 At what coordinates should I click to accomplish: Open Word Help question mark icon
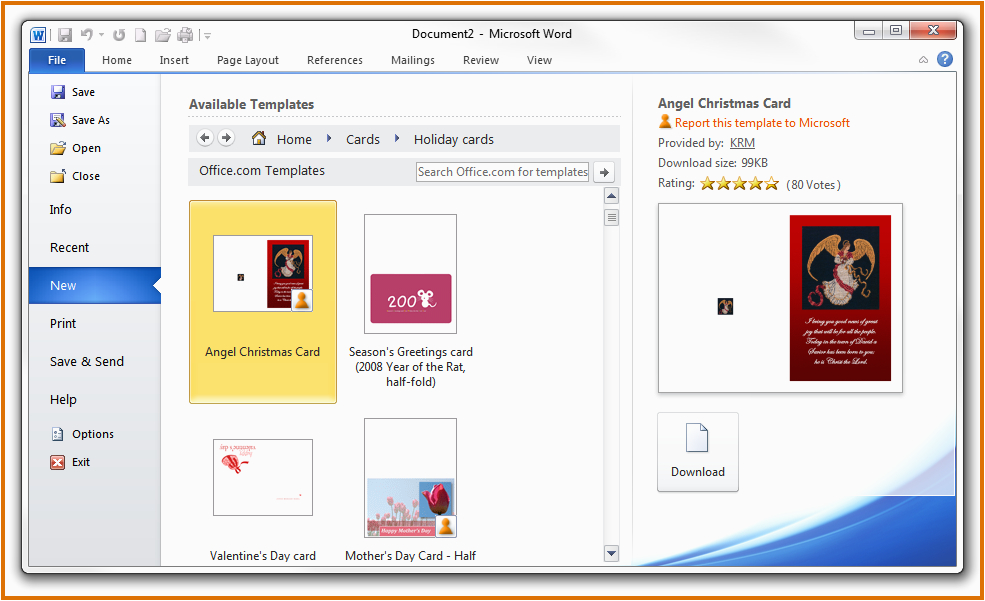[x=944, y=60]
